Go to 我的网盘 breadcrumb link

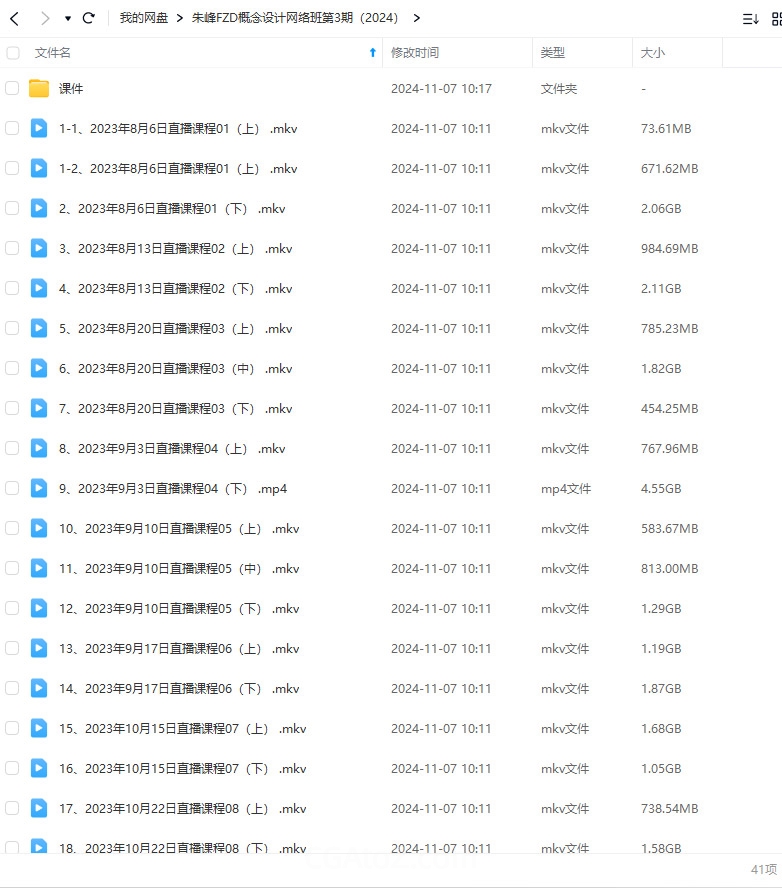(x=144, y=18)
